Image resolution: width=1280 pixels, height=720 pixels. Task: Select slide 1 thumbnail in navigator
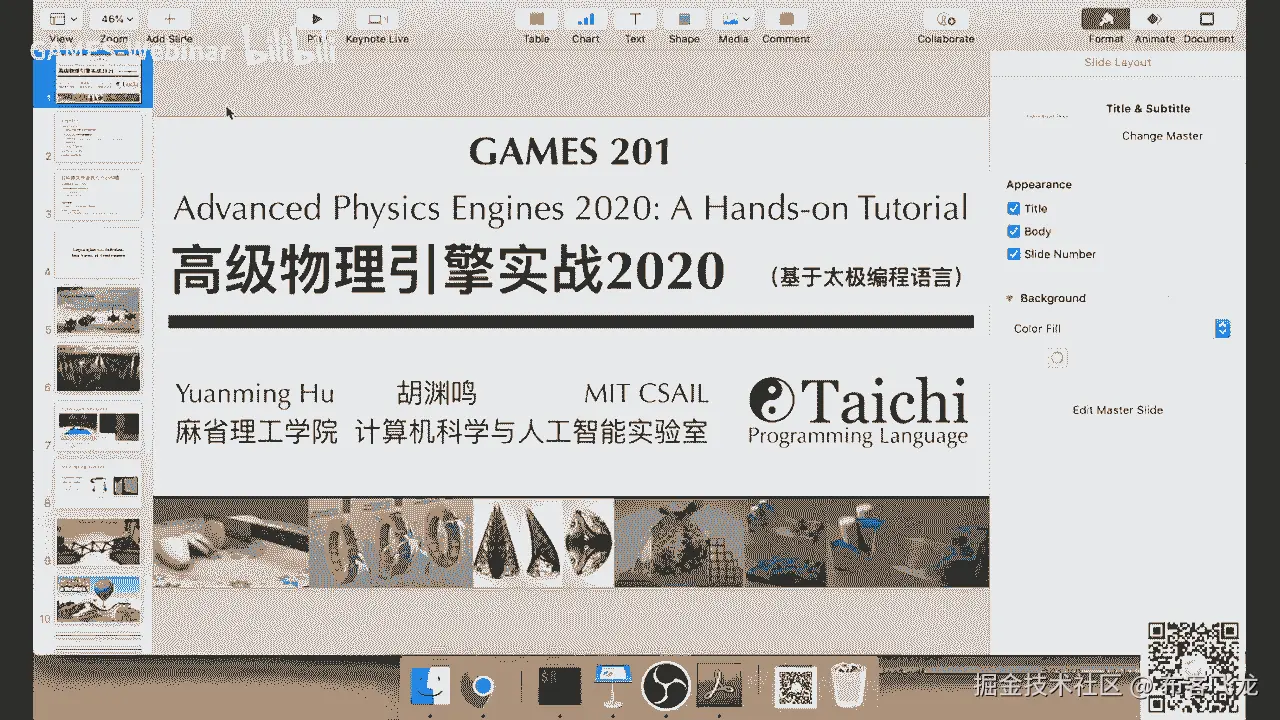coord(97,82)
